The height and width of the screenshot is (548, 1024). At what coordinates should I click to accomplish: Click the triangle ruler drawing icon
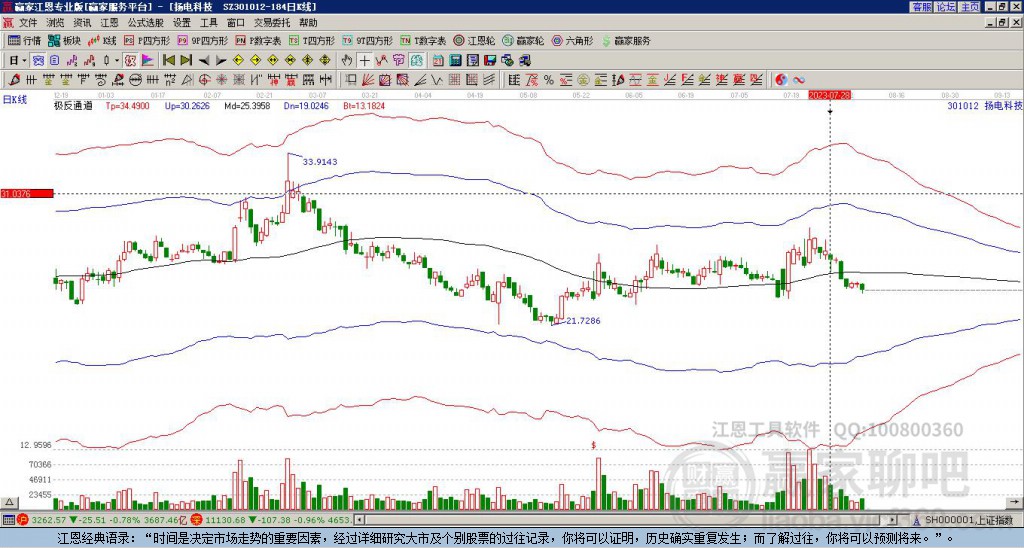187,80
